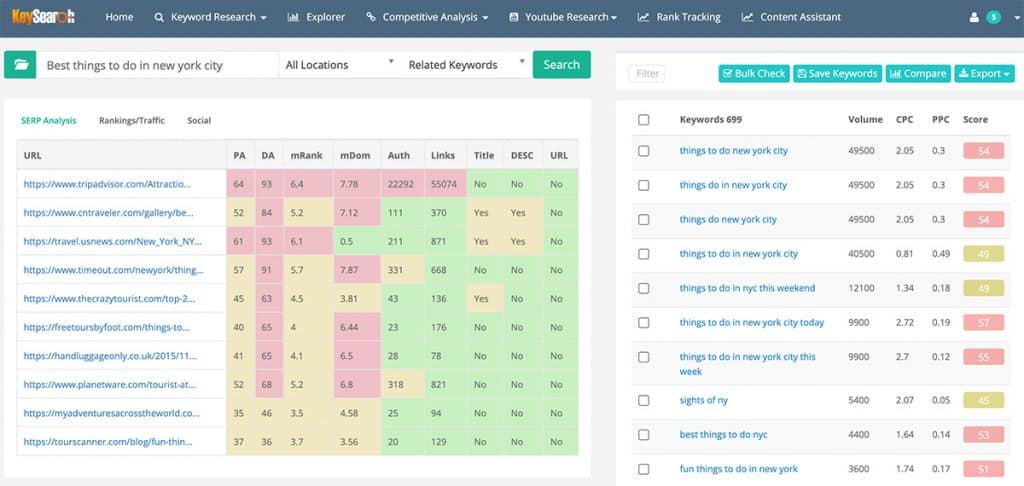Screen dimensions: 1024x486
Task: Click the green folder icon beside search box
Action: pos(20,65)
